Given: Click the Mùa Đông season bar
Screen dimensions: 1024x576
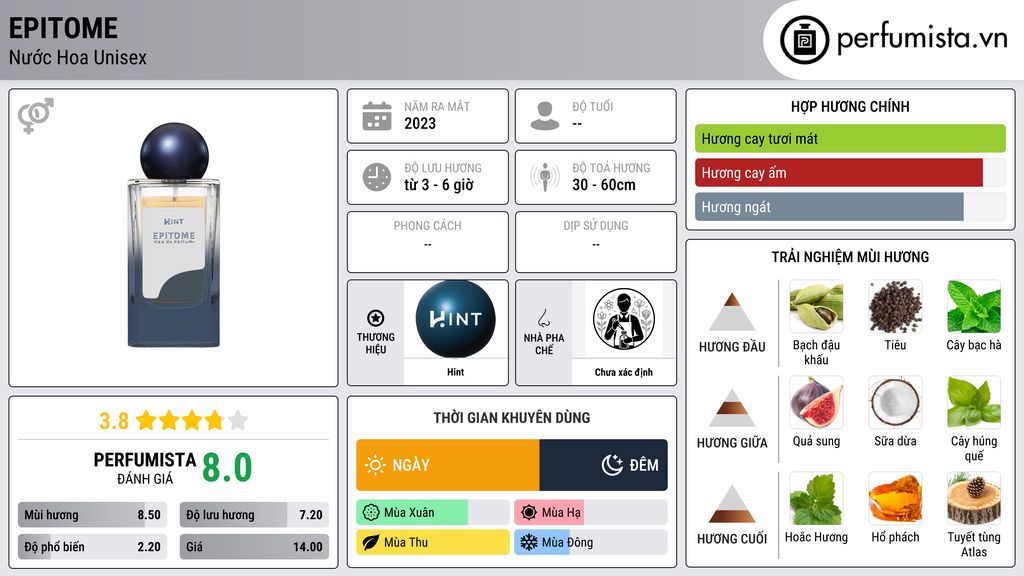Looking at the screenshot, I should 591,542.
